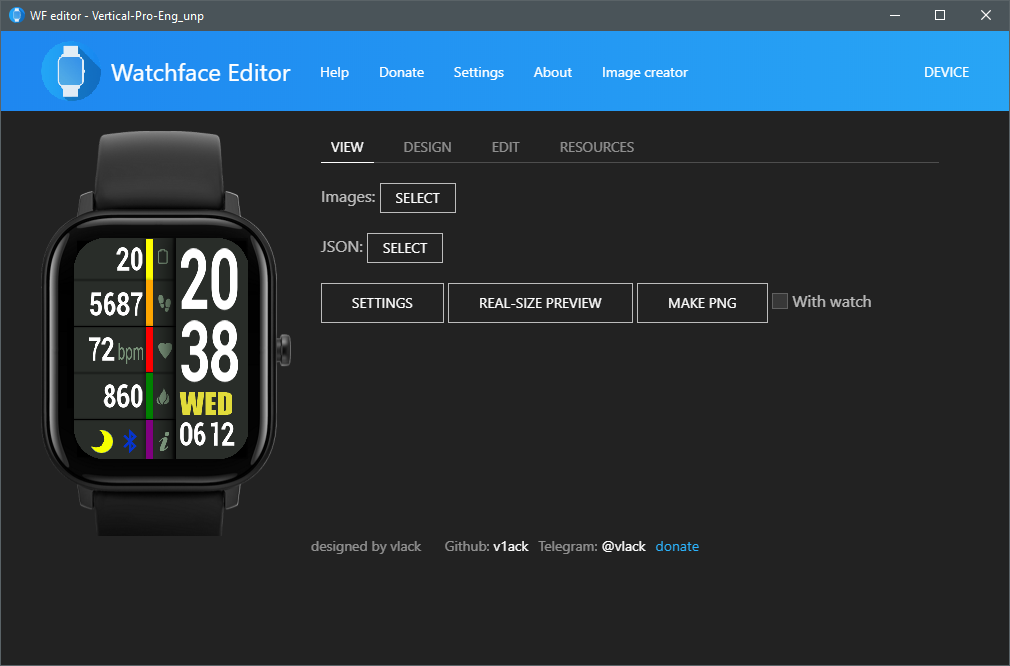1010x666 pixels.
Task: Click the heart rate icon on watchface
Action: coord(164,350)
